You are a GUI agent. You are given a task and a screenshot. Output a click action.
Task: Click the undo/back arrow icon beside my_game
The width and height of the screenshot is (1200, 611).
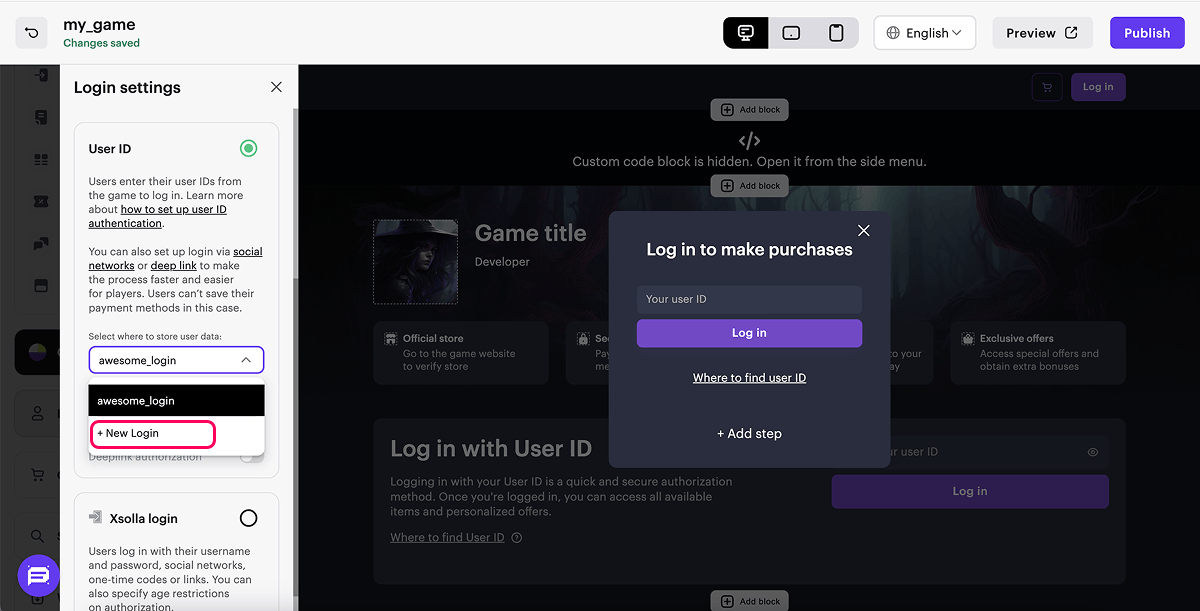coord(32,33)
